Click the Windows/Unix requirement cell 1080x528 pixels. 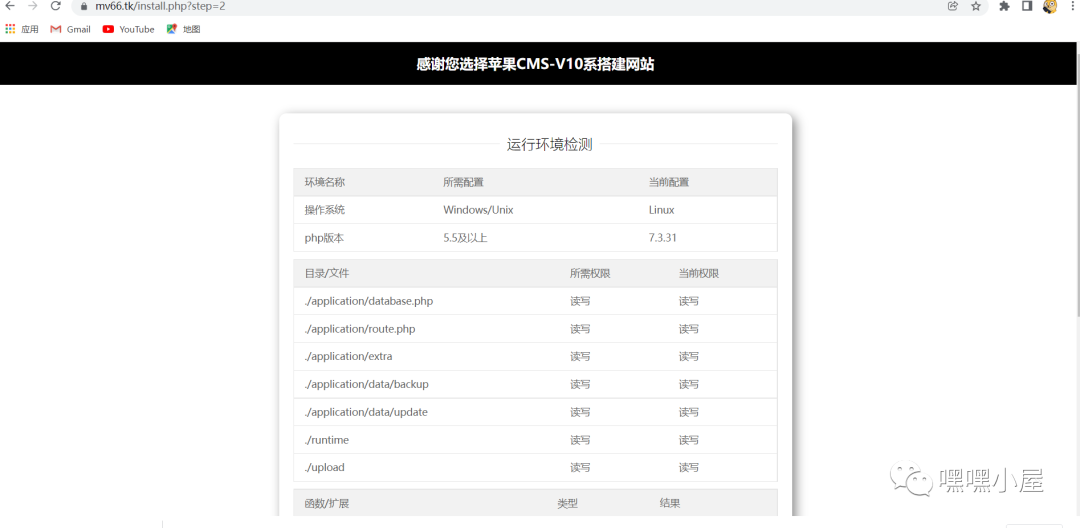point(478,210)
